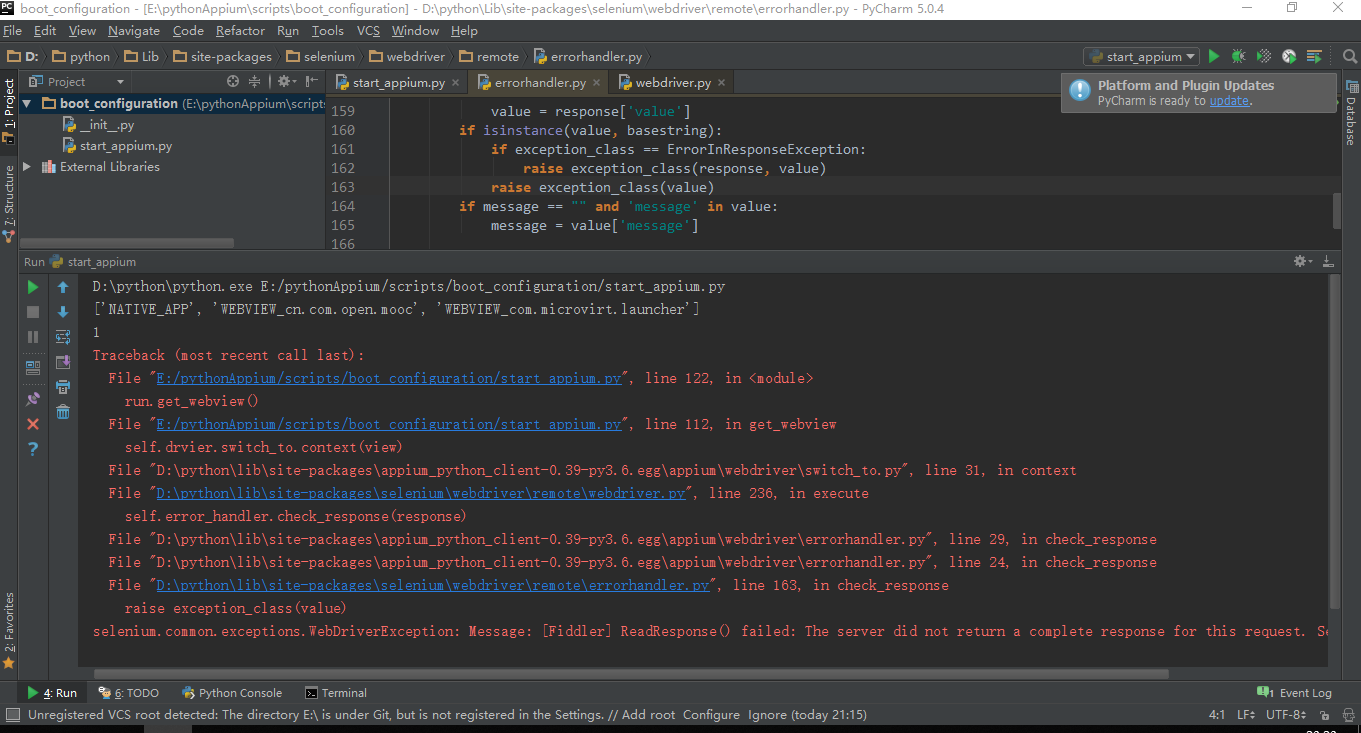Viewport: 1361px width, 733px height.
Task: Open the webdriver.py link at line 236
Action: click(421, 493)
